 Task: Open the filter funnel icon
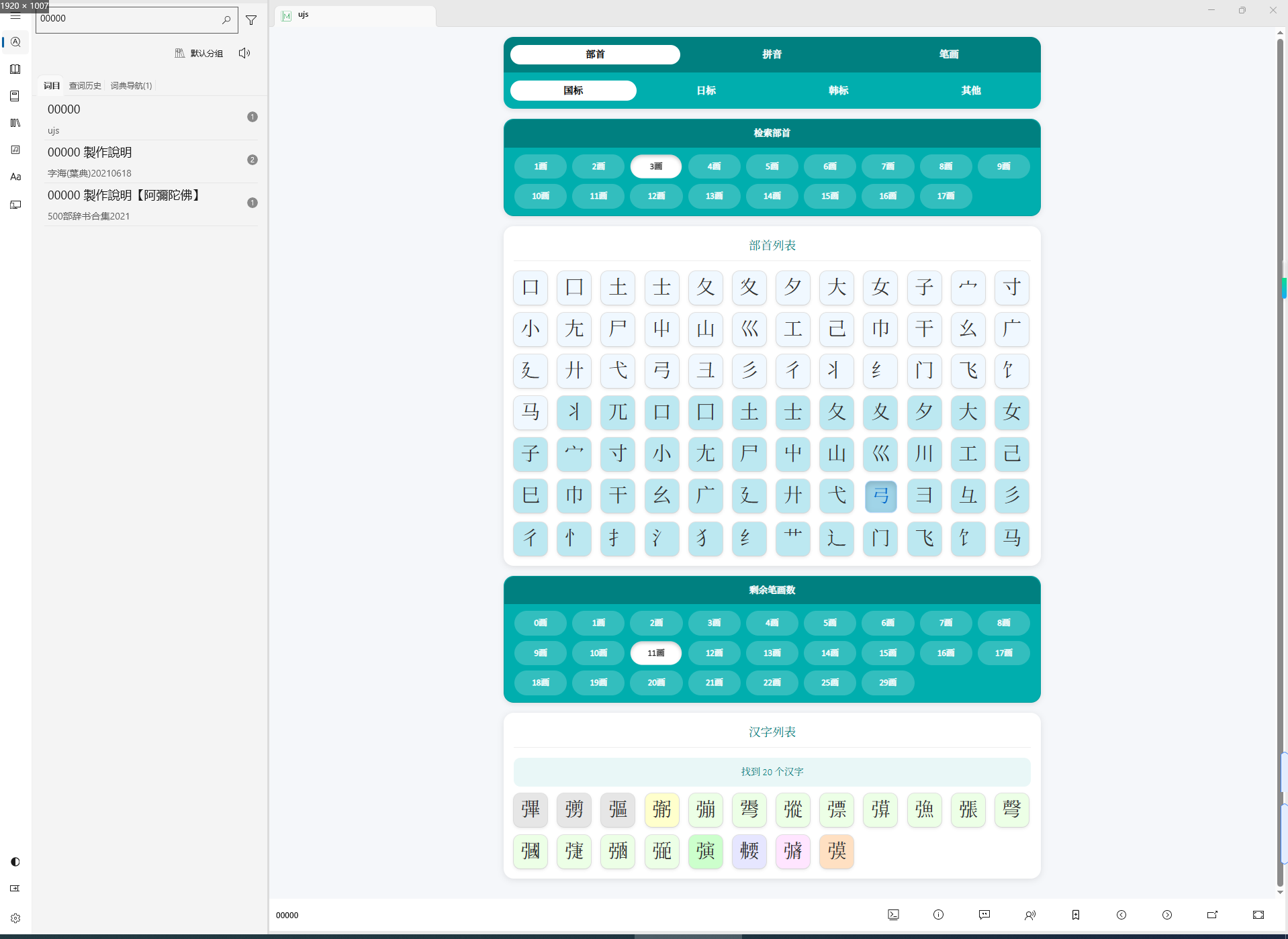point(251,20)
